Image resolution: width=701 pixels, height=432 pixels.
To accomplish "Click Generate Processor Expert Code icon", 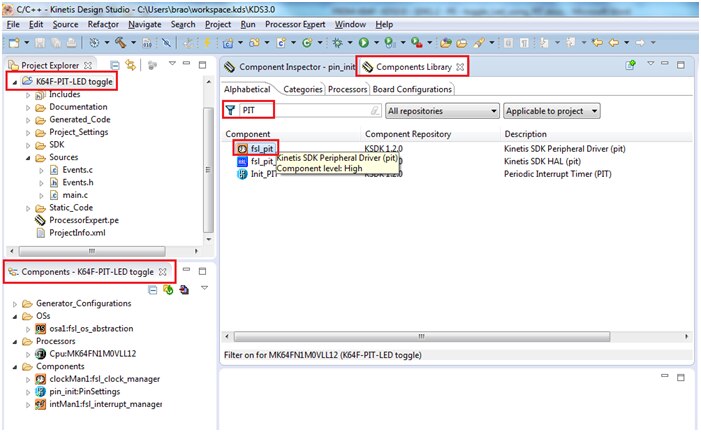I will point(168,290).
